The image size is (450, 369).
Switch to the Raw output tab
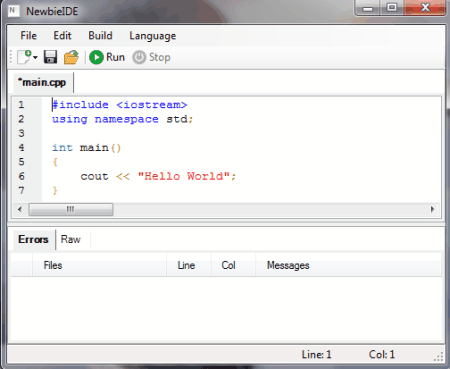(x=71, y=239)
